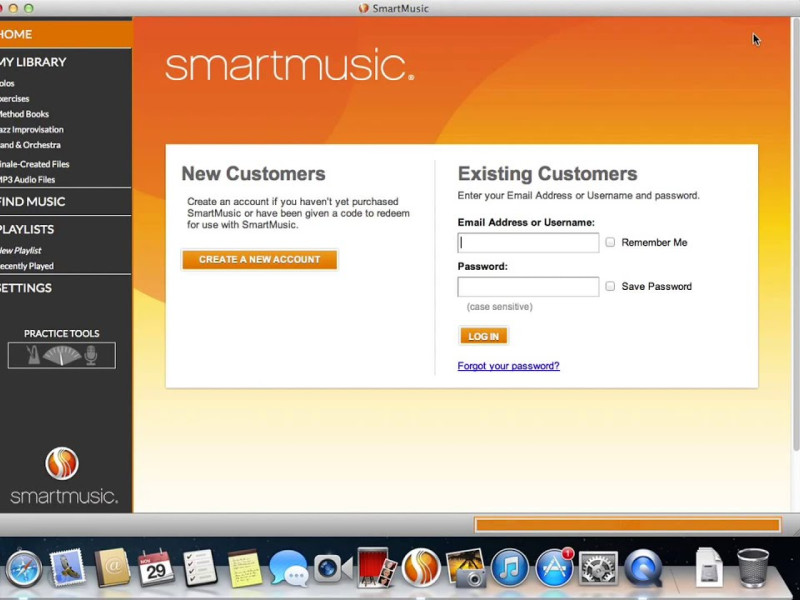
Task: Open Photo Booth in the dock
Action: point(377,568)
